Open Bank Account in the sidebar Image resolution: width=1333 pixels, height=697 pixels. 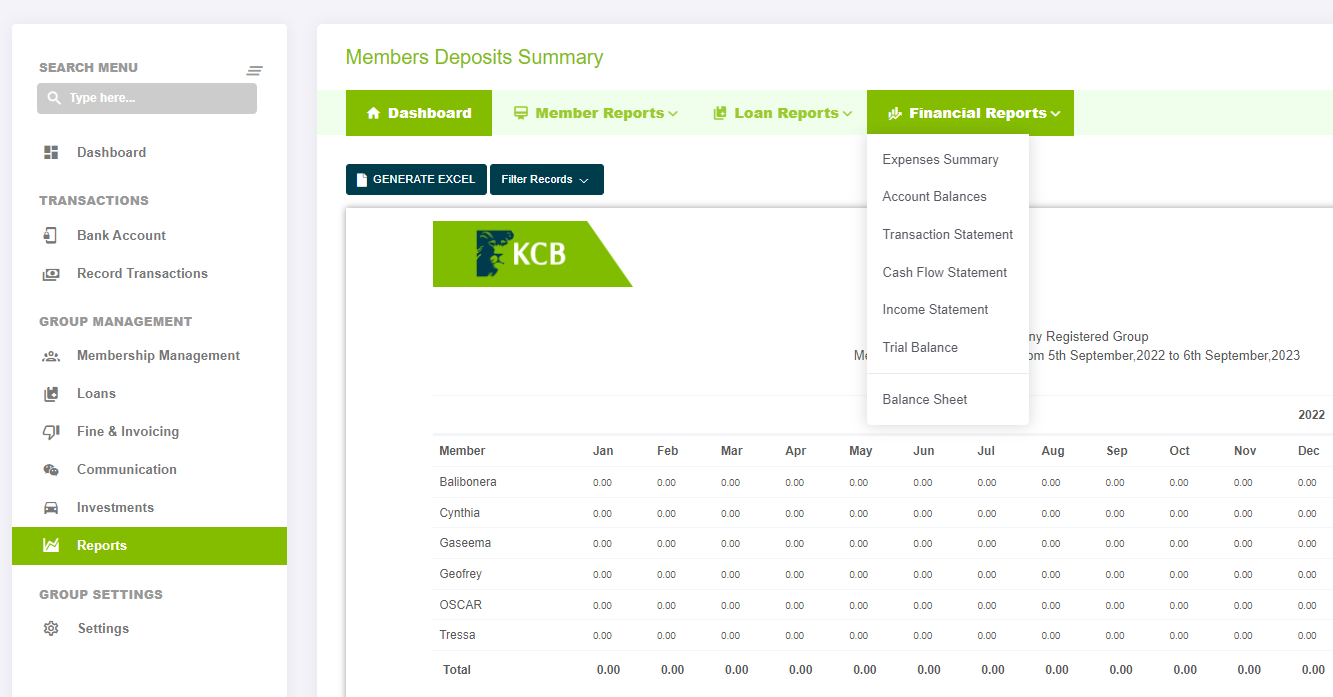point(121,235)
